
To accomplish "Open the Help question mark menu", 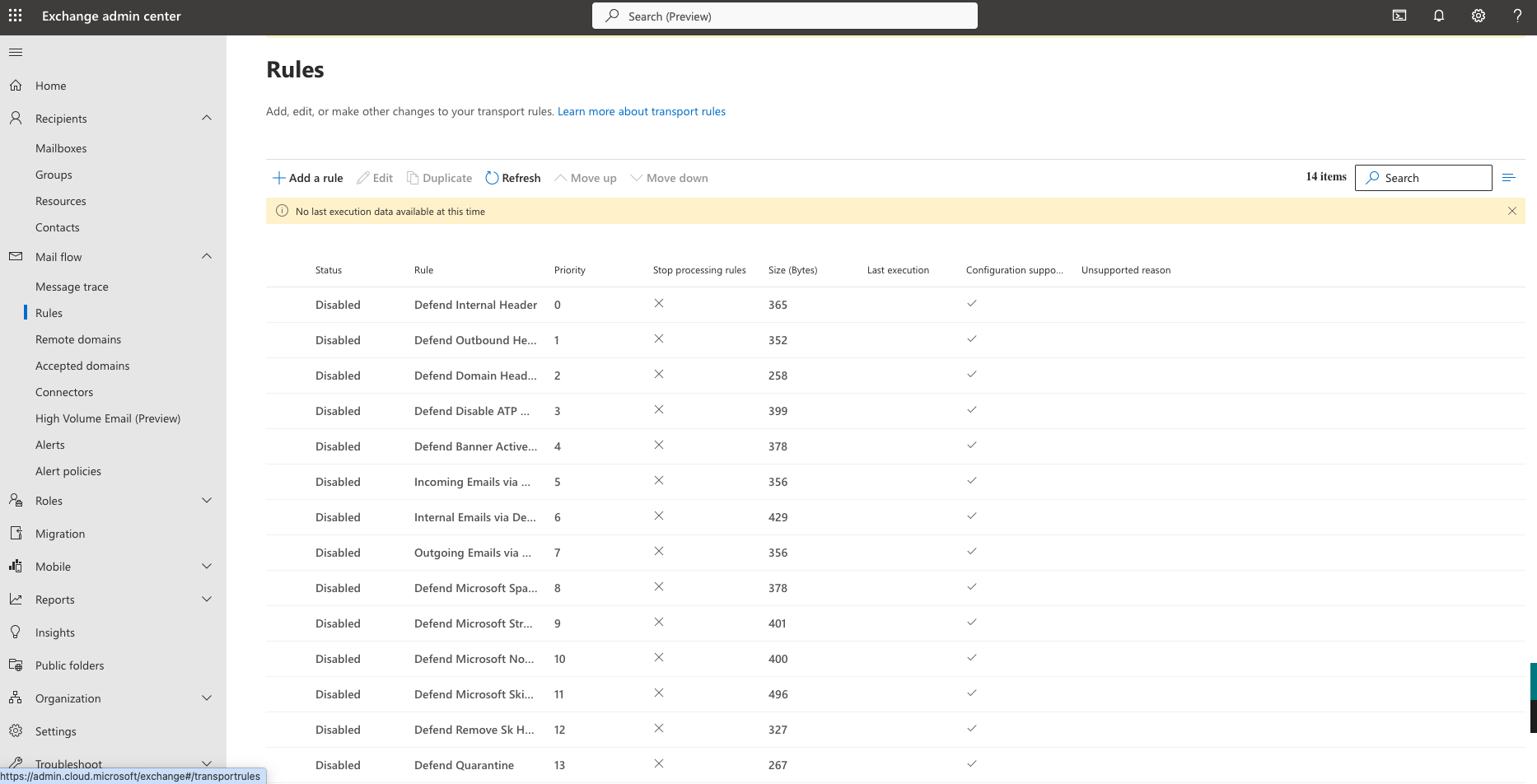I will 1518,16.
